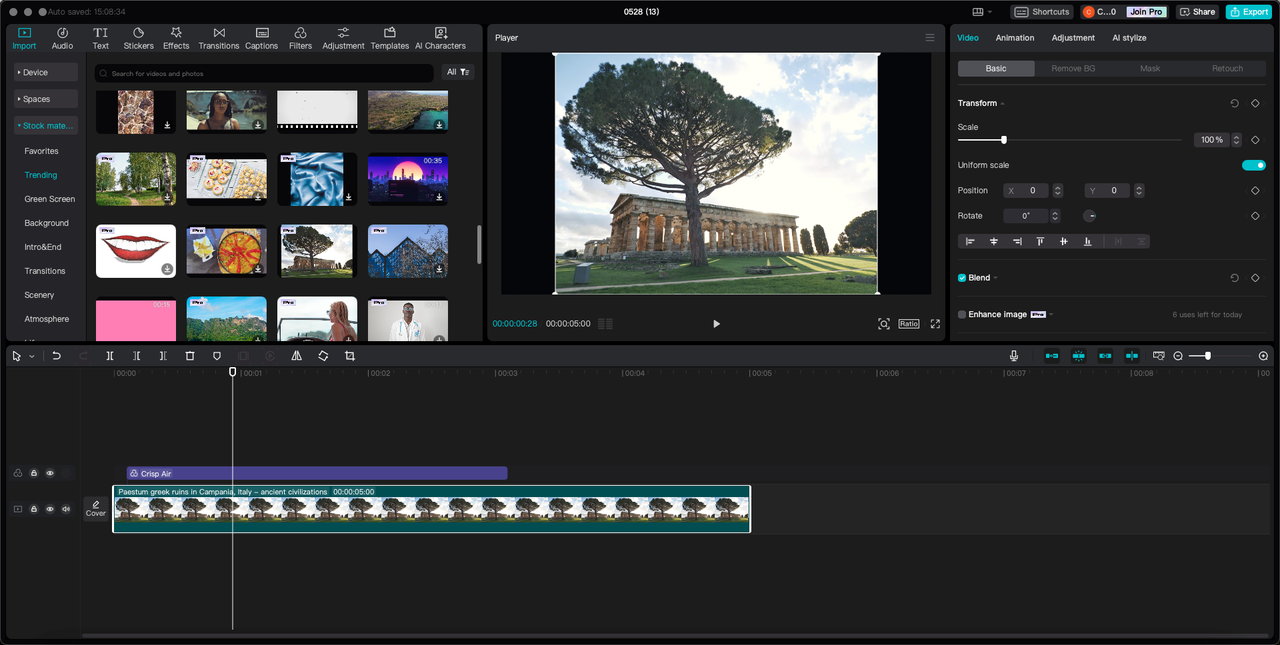Viewport: 1280px width, 645px height.
Task: Lock the main video track
Action: [x=34, y=509]
